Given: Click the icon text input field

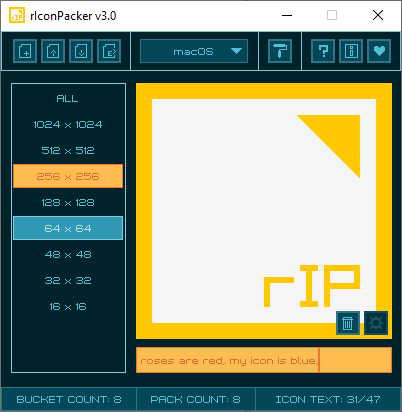Looking at the screenshot, I should click(x=264, y=360).
